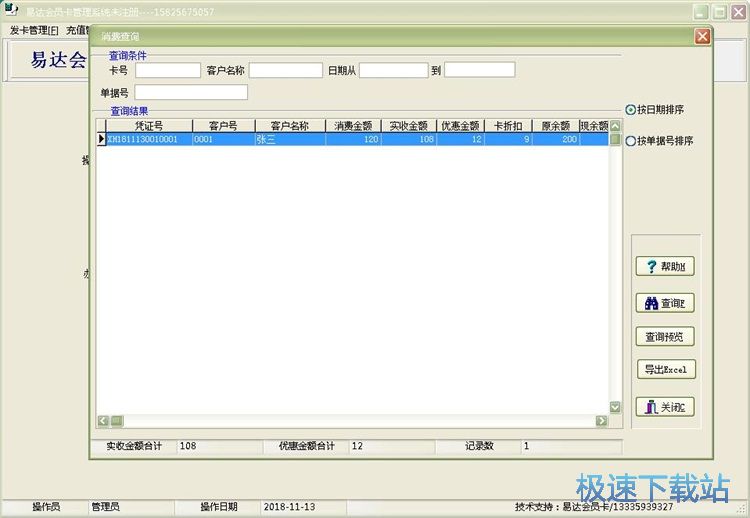Select consumption amount cell 120
The image size is (750, 518).
353,139
